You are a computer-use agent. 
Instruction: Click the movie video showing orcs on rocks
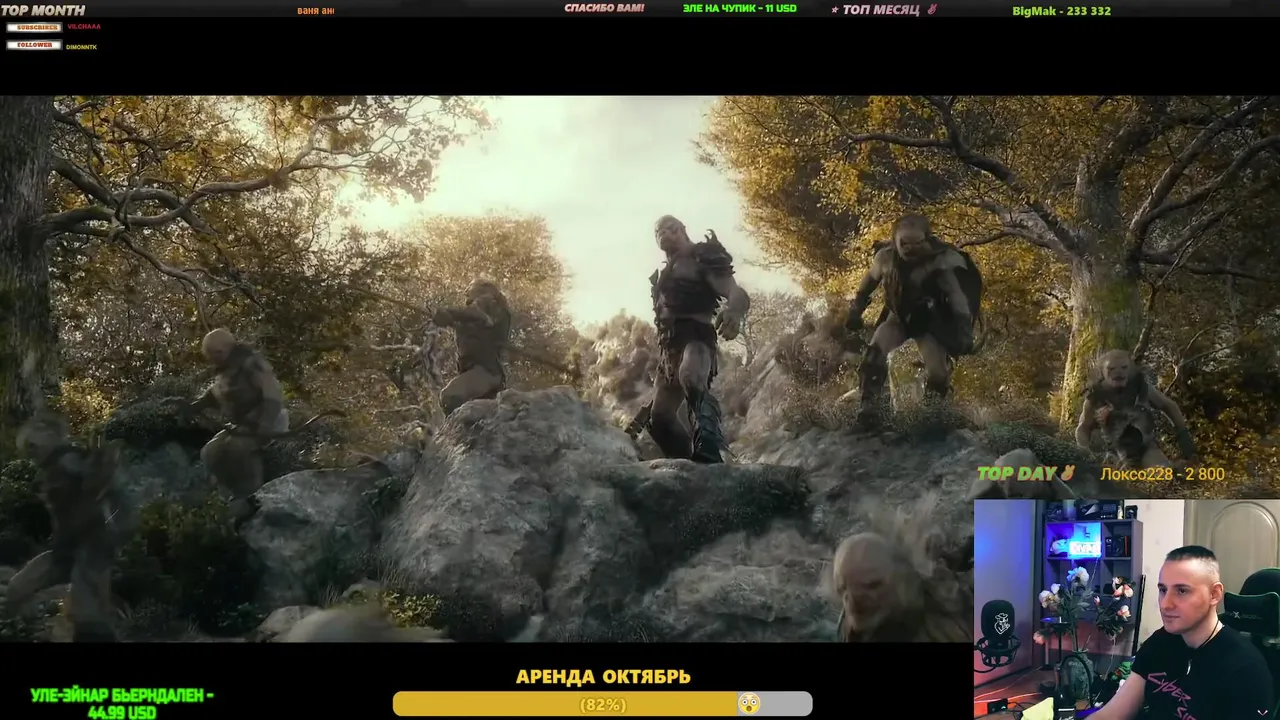coord(640,368)
